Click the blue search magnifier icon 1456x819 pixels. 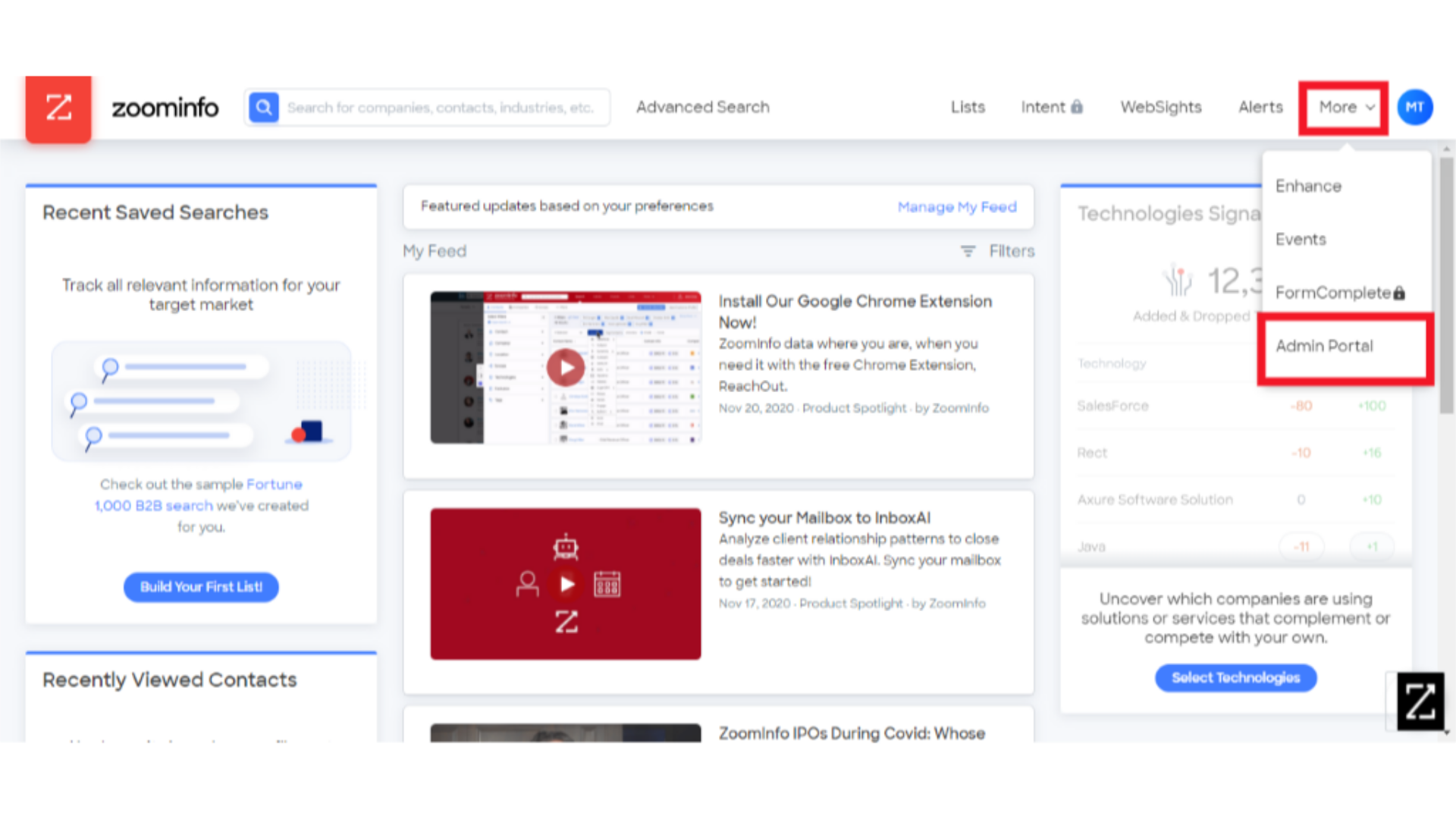coord(264,108)
